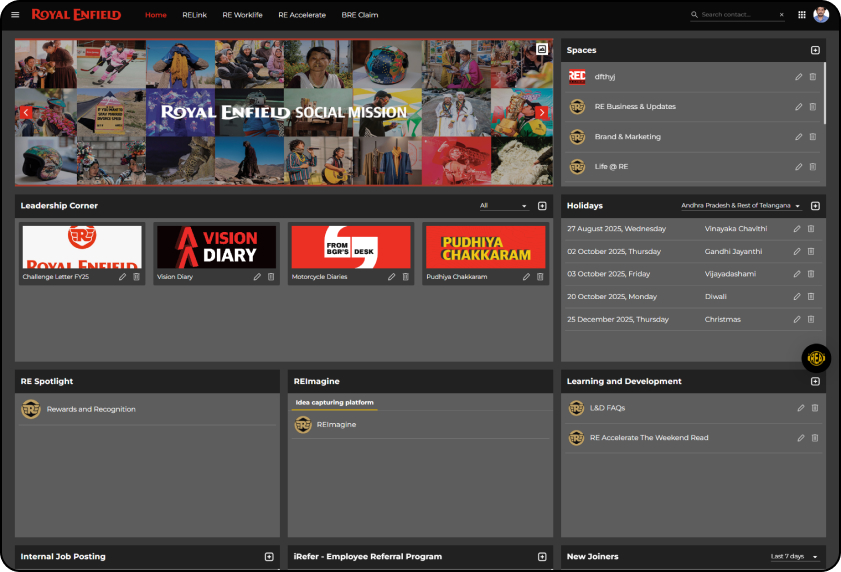
Task: Delete the Vision Diary card
Action: [271, 277]
